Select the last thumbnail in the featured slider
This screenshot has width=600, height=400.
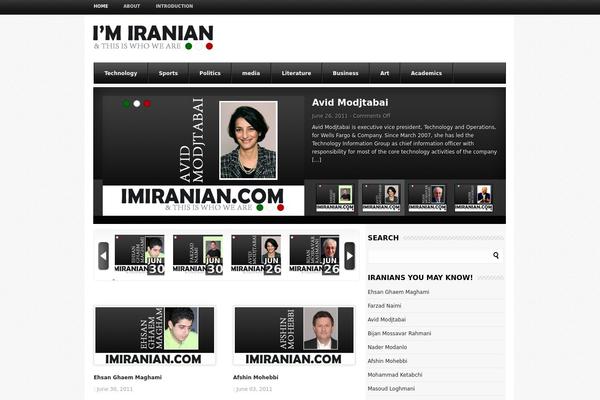473,198
